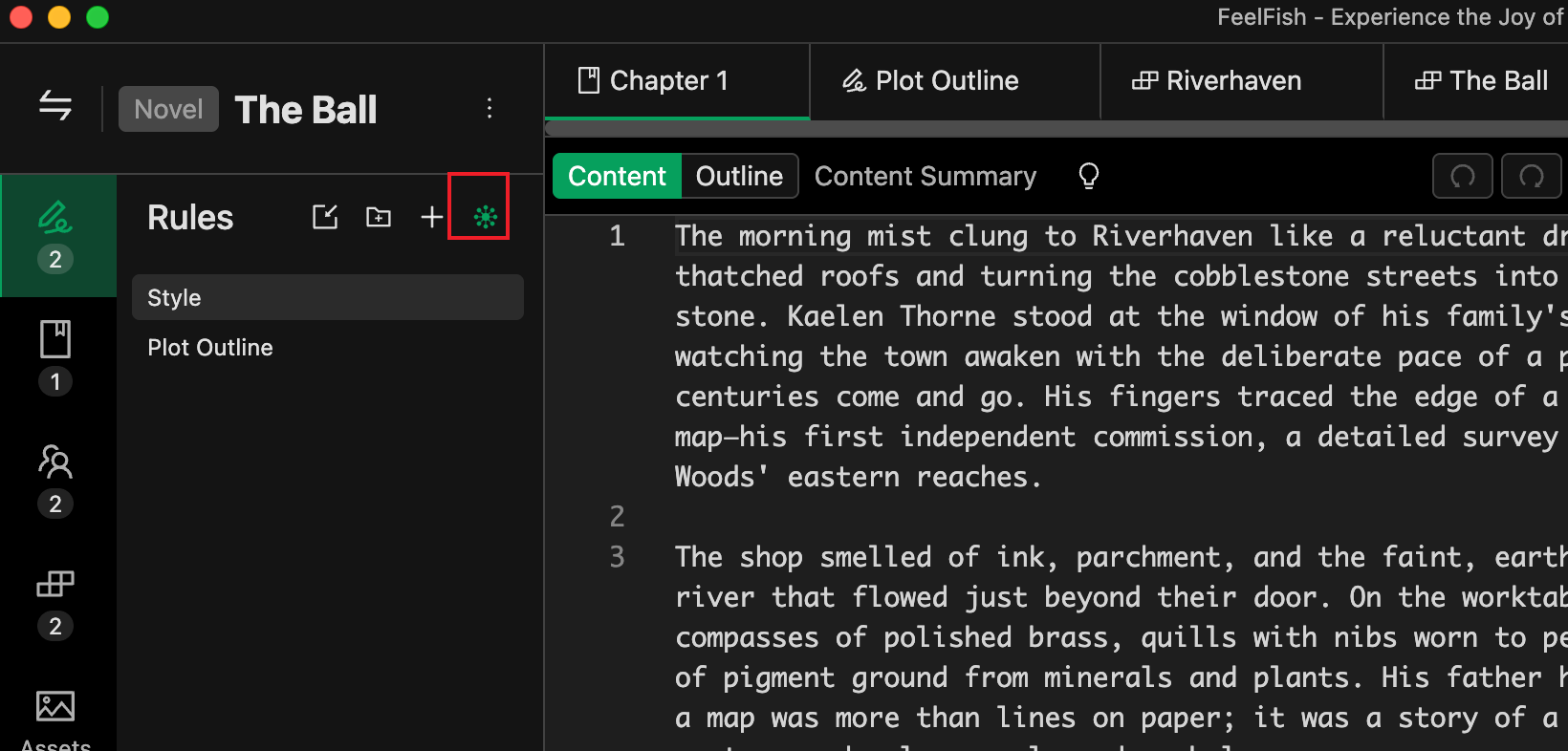
Task: Click the green AI sparkle icon
Action: 485,218
